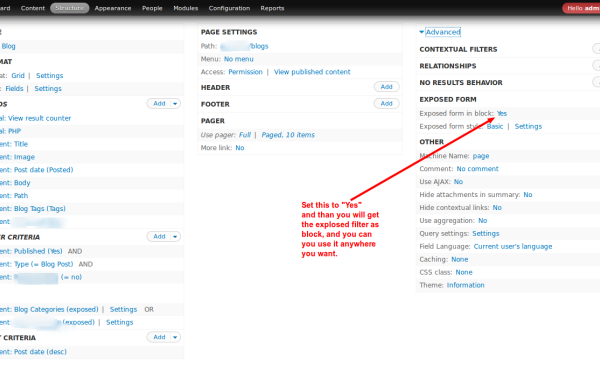Open Theme Information link
The width and height of the screenshot is (600, 365).
tap(466, 285)
